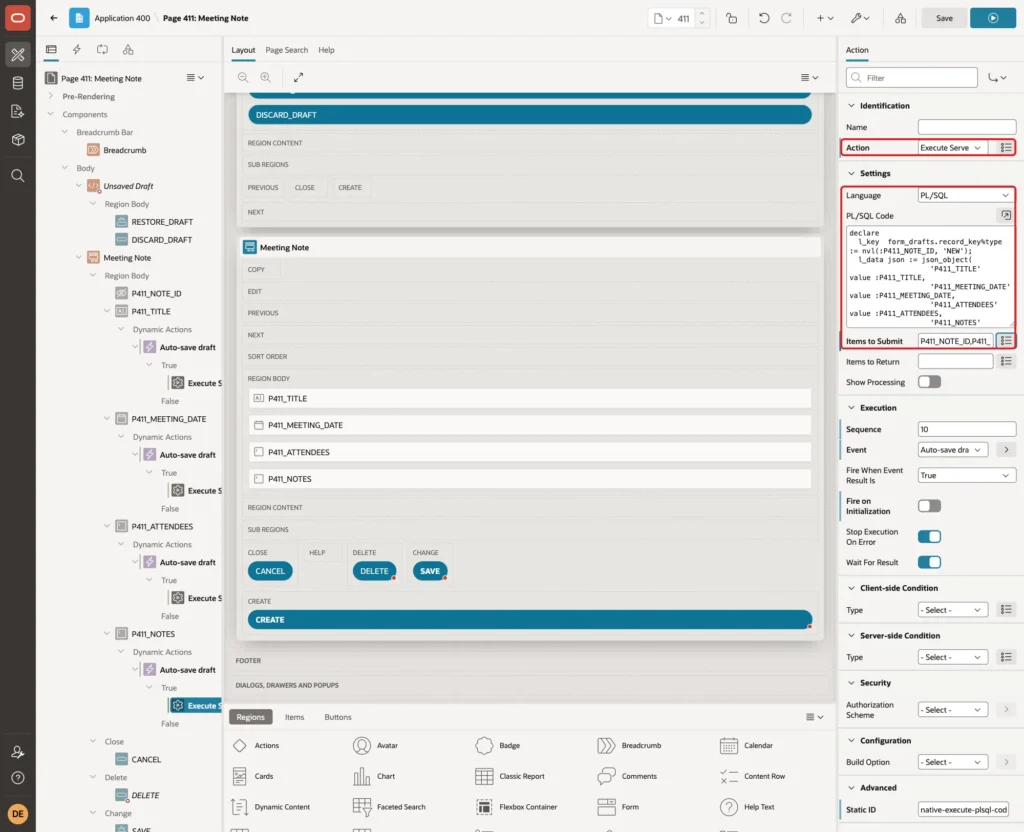Viewport: 1024px width, 832px height.
Task: Open the App Builder sidebar icon
Action: (18, 55)
